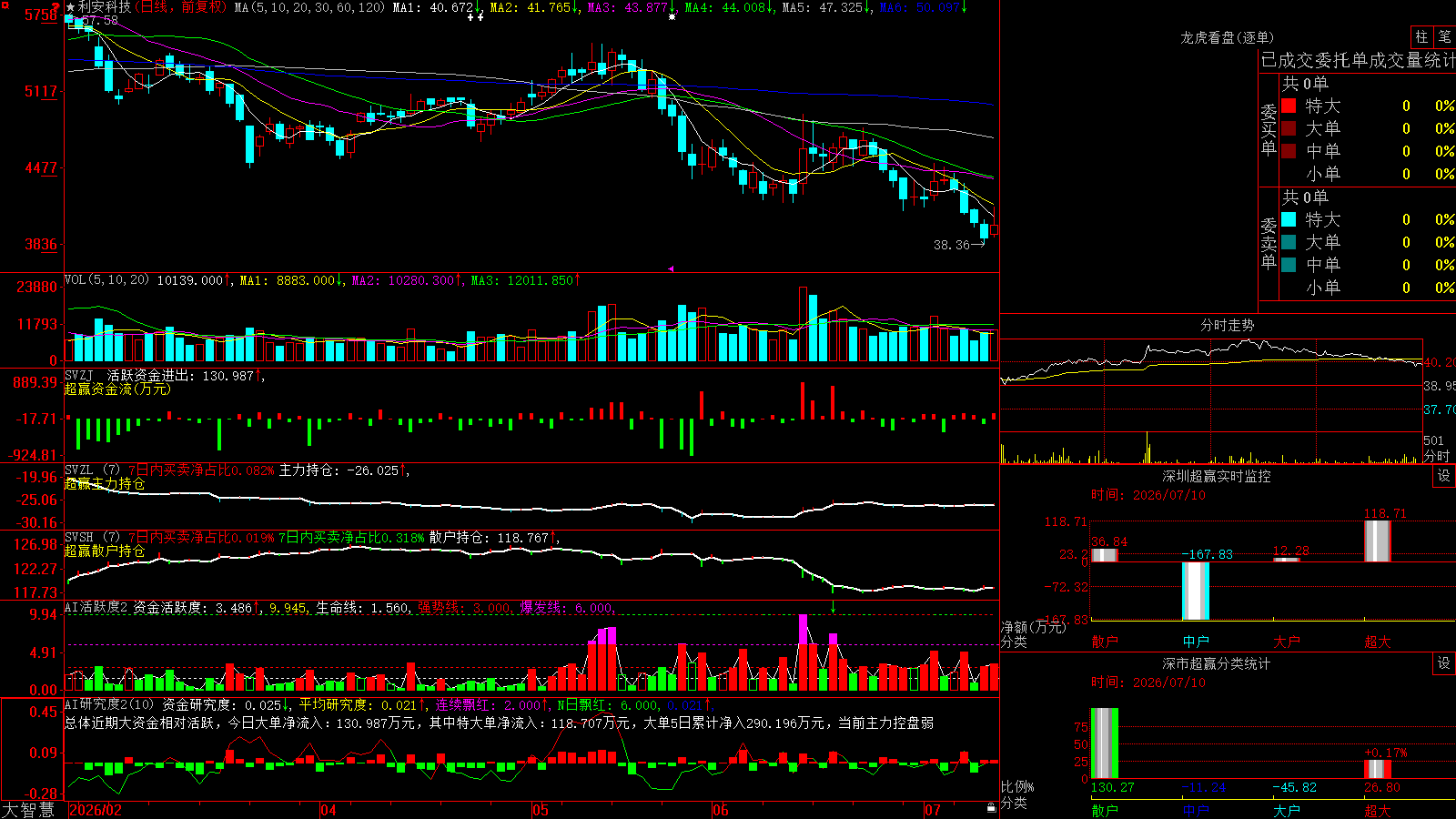Click the (日线, 前复权) period label
Image resolution: width=1456 pixels, height=819 pixels.
pos(180,7)
